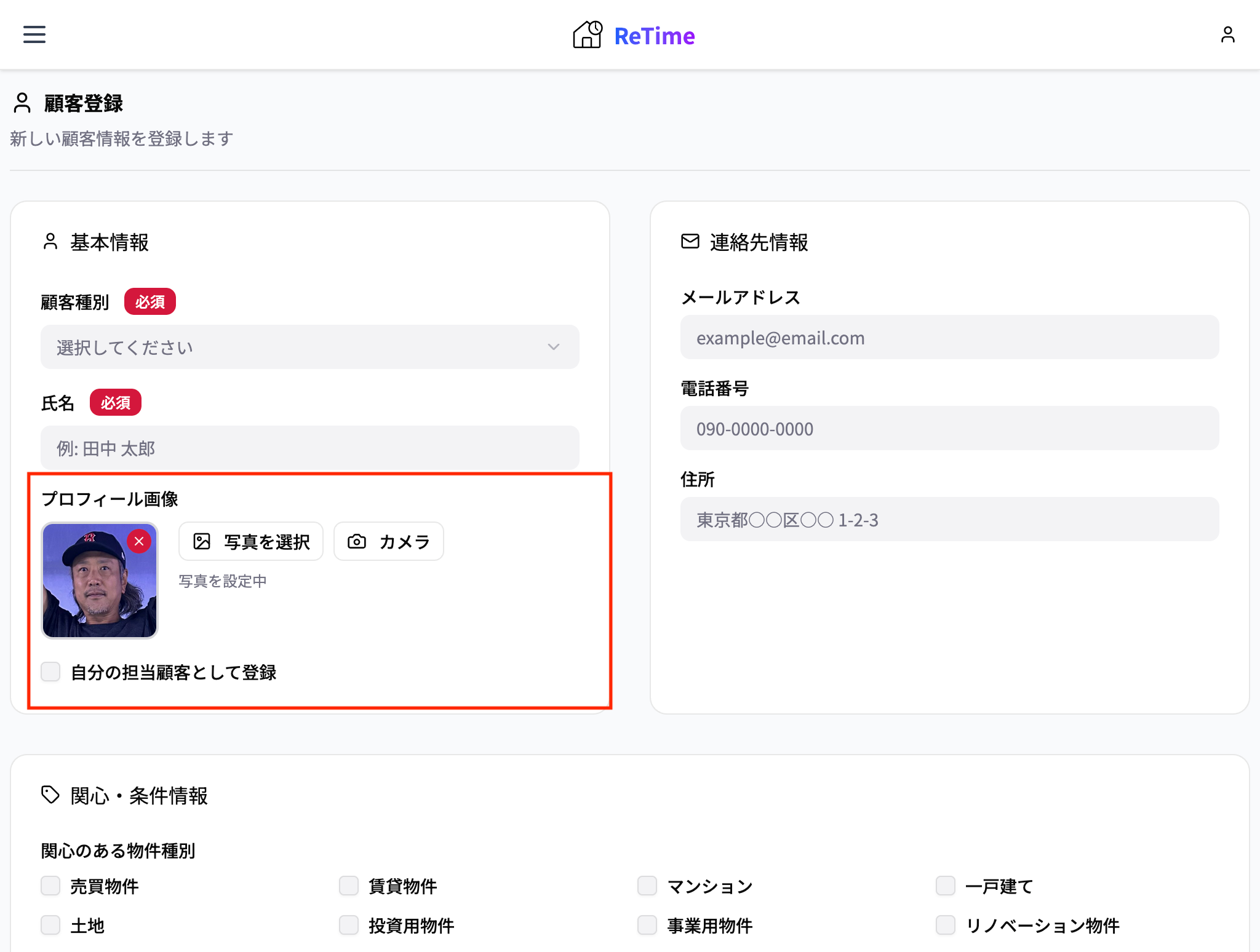
Task: Click the カメラ button
Action: (388, 541)
